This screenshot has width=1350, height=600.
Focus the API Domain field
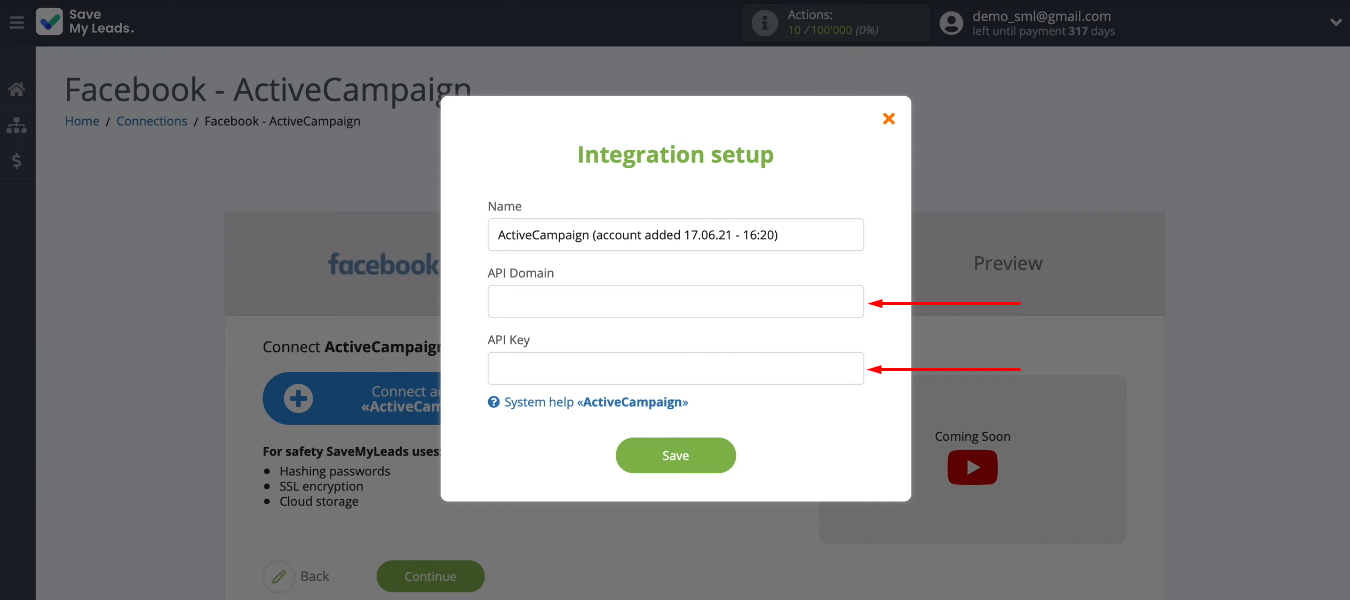[x=675, y=301]
